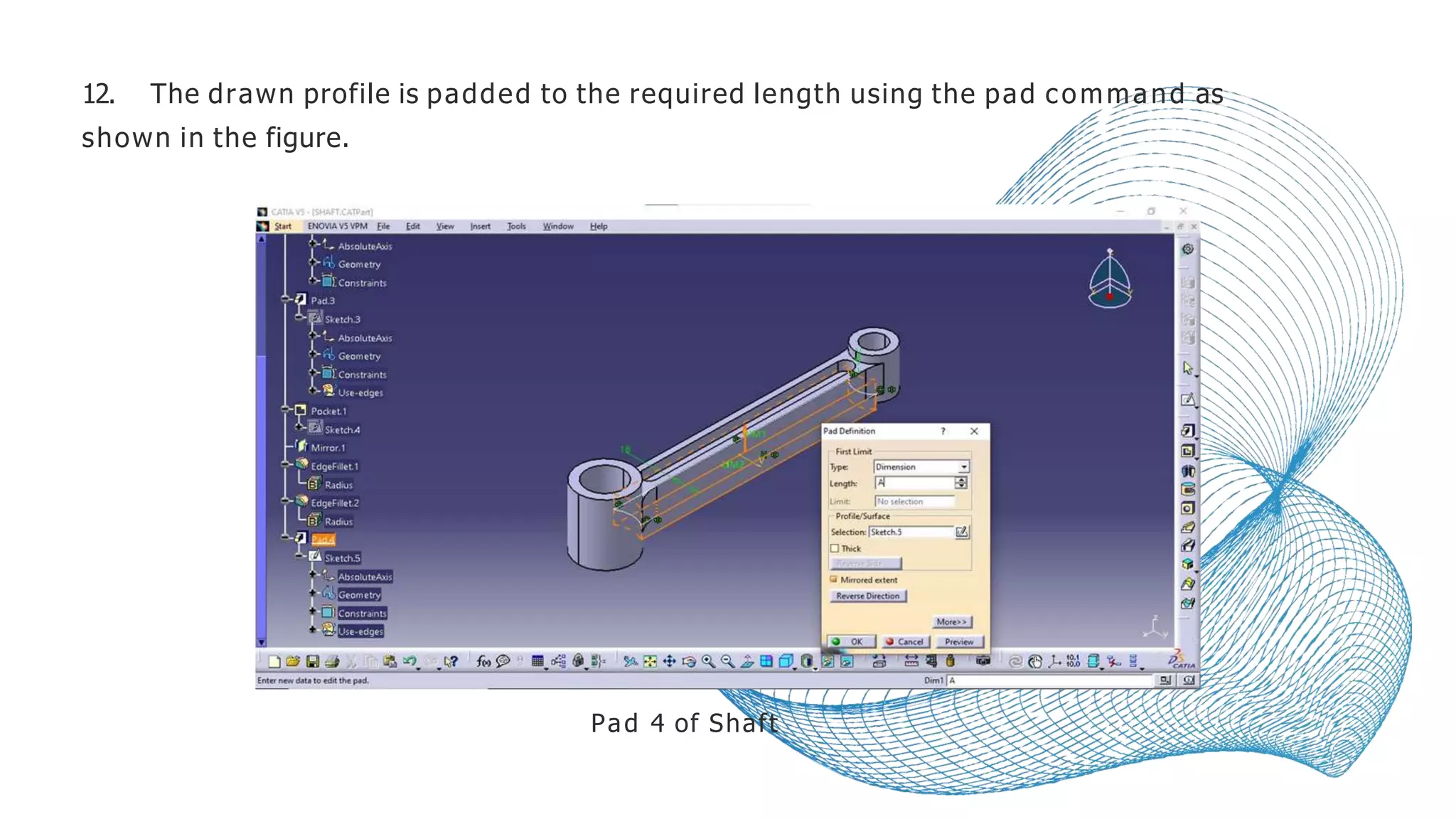Click the Fit All In icon
Image resolution: width=1456 pixels, height=819 pixels.
650,662
